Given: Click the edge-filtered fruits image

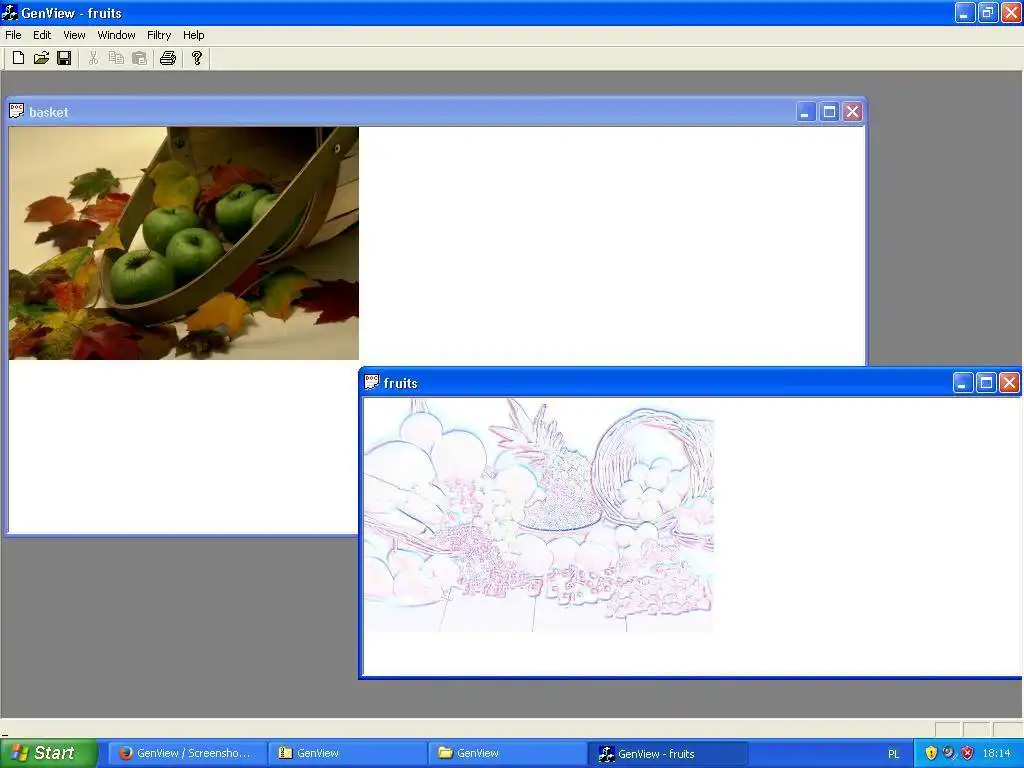Looking at the screenshot, I should (x=539, y=515).
